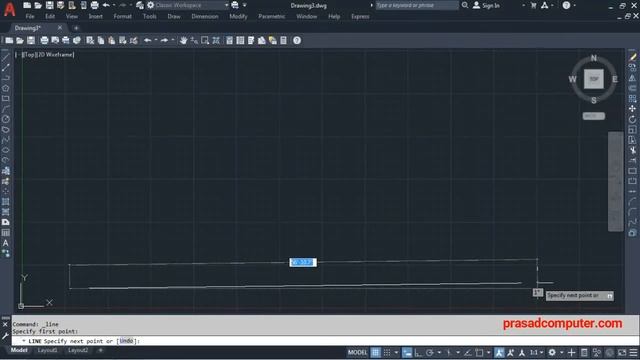
Task: Open the AutoCAD application menu logo
Action: 9,9
